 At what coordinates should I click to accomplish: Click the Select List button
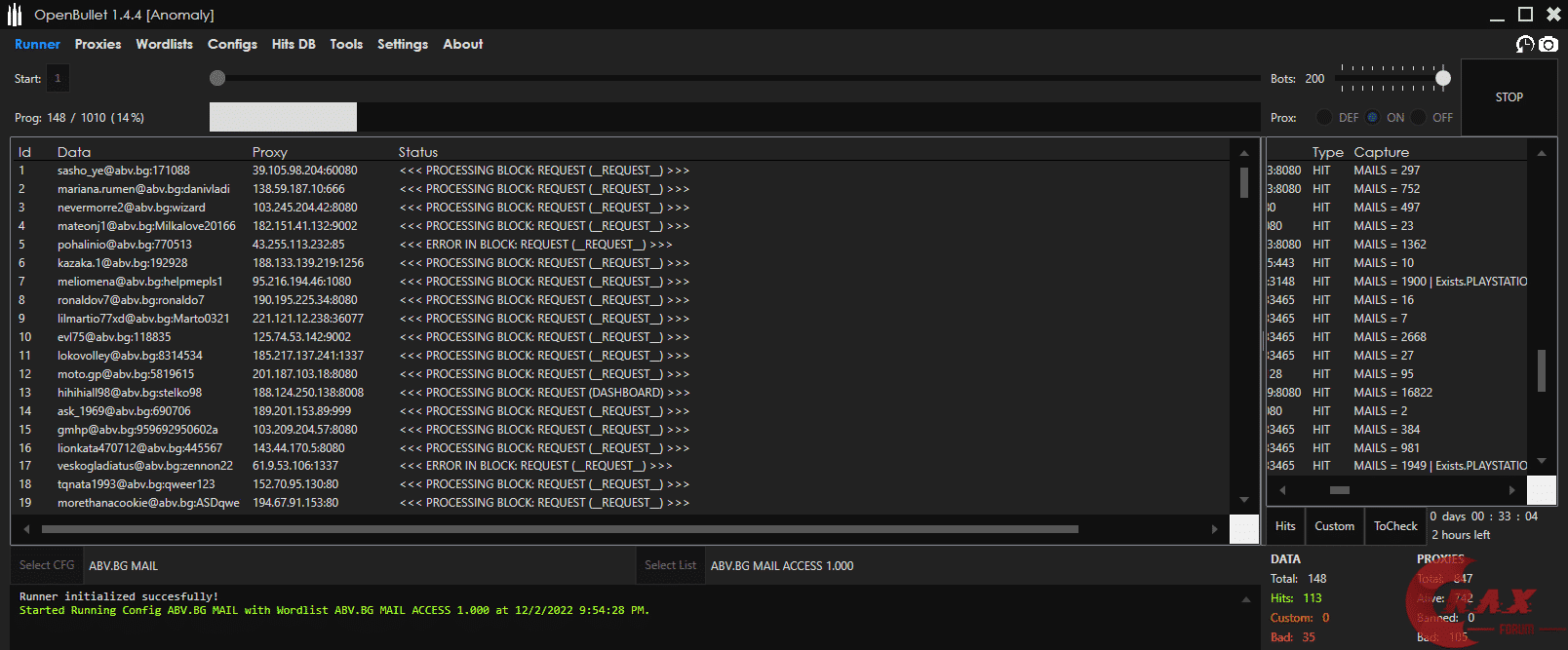670,565
